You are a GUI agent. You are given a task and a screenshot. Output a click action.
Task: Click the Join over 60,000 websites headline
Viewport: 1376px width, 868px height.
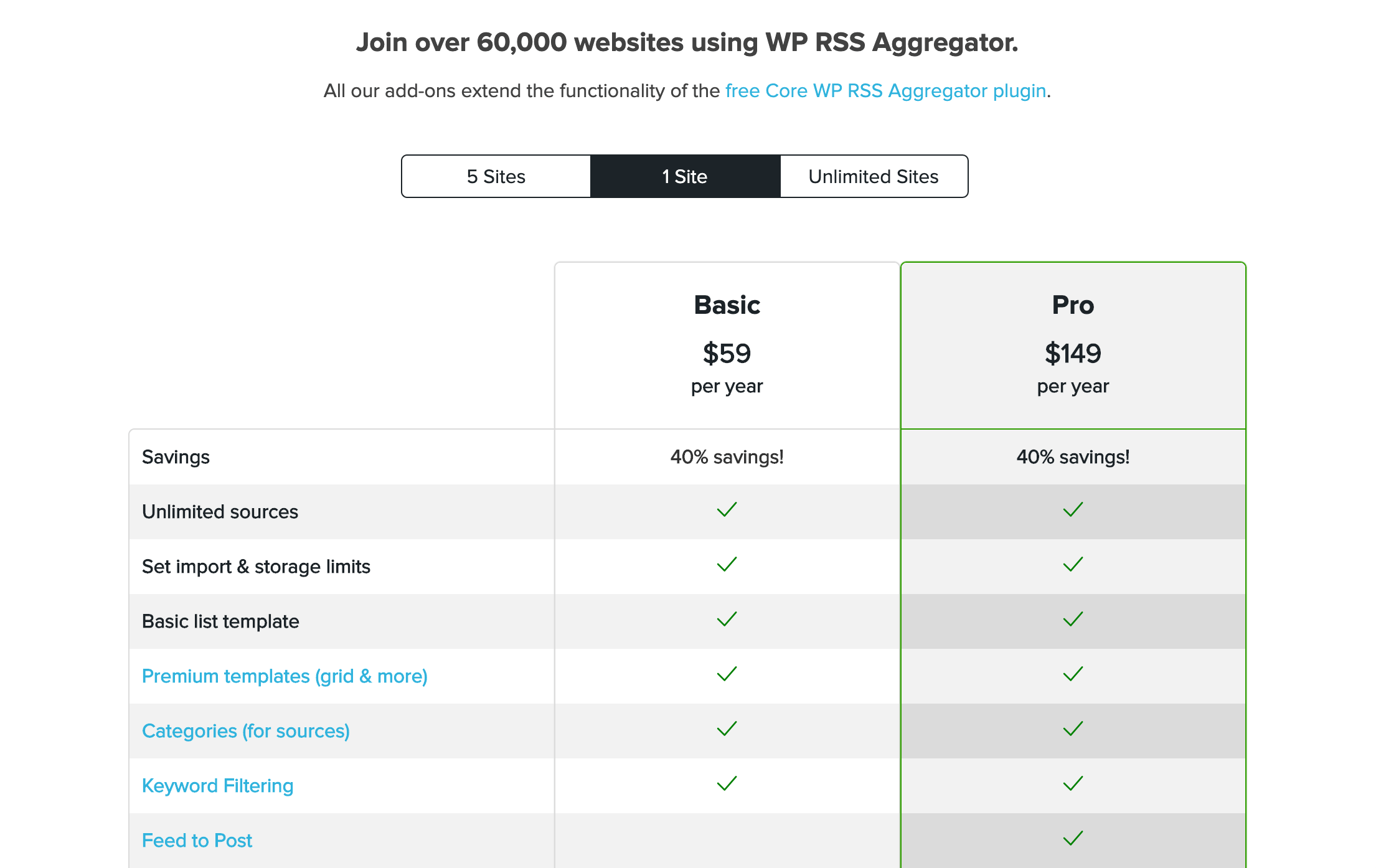click(687, 42)
